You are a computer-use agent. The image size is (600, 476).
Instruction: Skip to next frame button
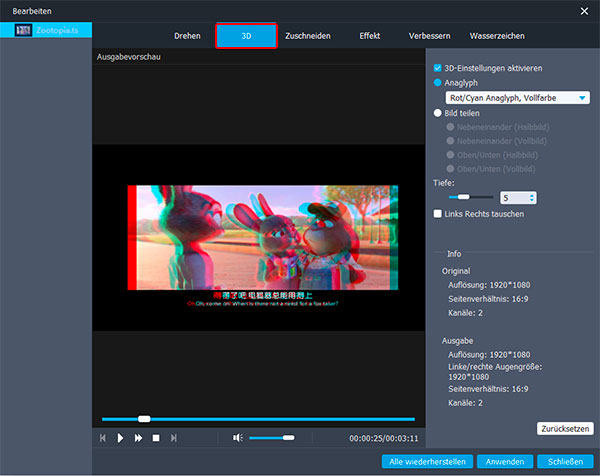174,438
